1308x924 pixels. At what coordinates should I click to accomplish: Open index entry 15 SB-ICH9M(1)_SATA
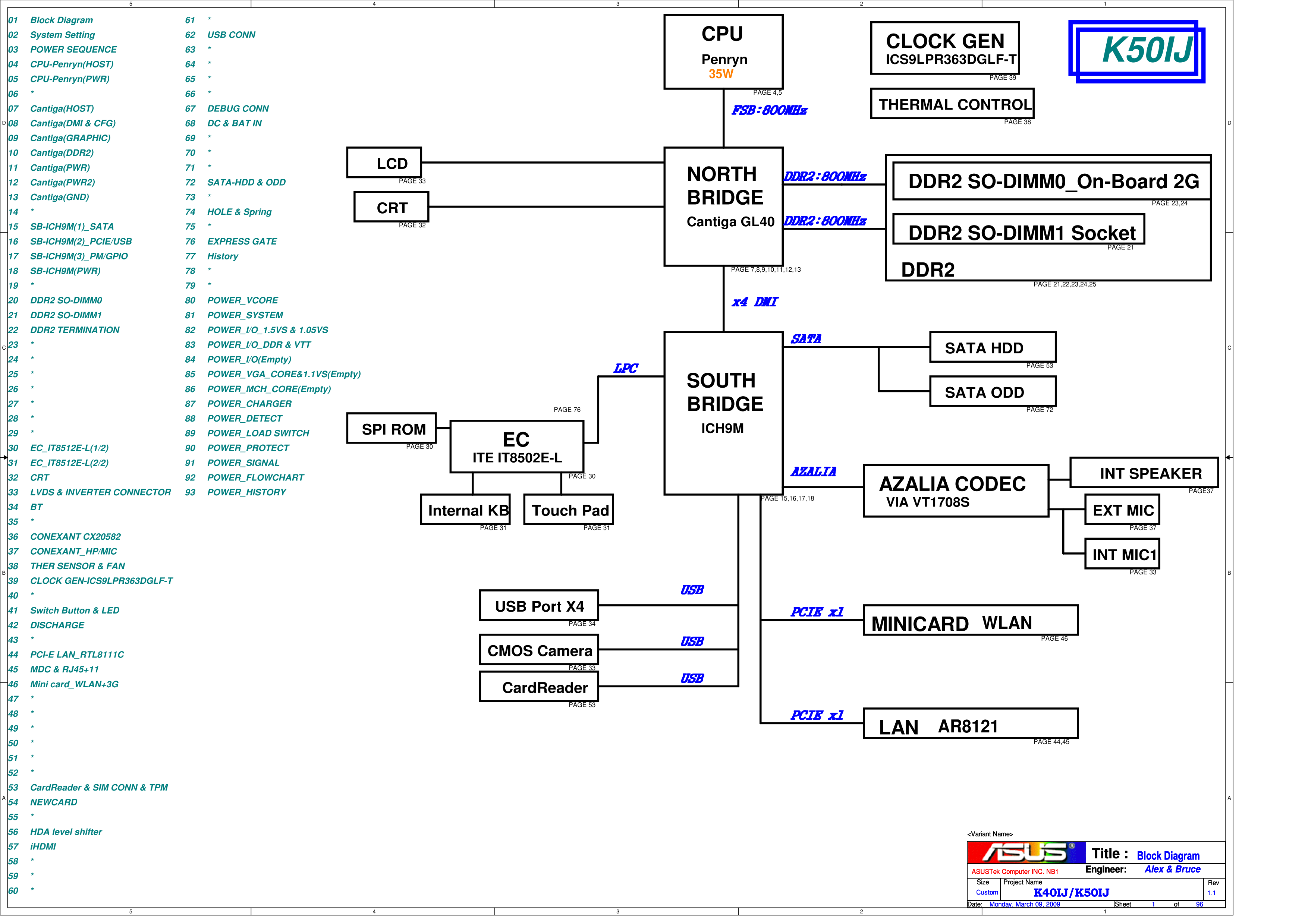[x=61, y=227]
